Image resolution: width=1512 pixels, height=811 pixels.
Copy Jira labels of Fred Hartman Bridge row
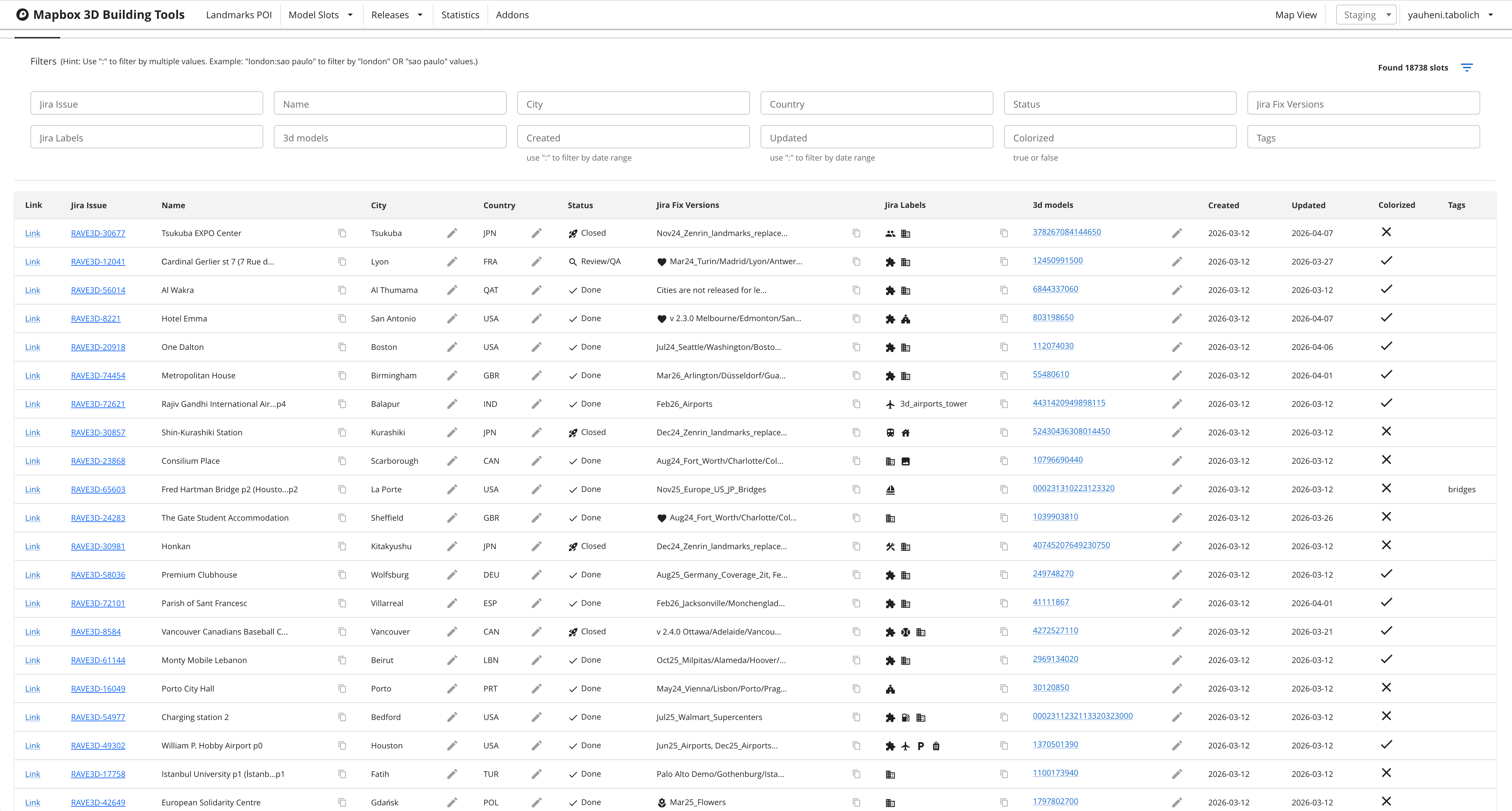click(x=1004, y=490)
